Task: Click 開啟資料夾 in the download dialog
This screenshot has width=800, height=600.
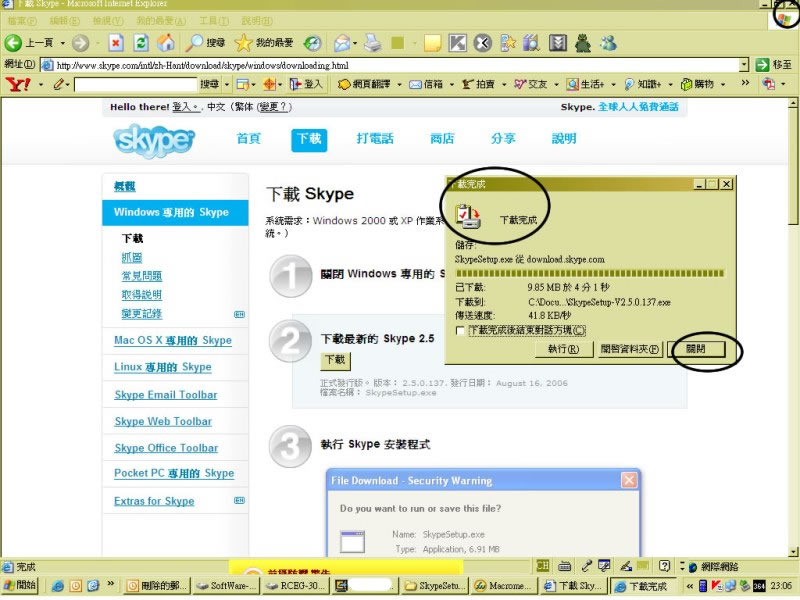Action: 630,349
